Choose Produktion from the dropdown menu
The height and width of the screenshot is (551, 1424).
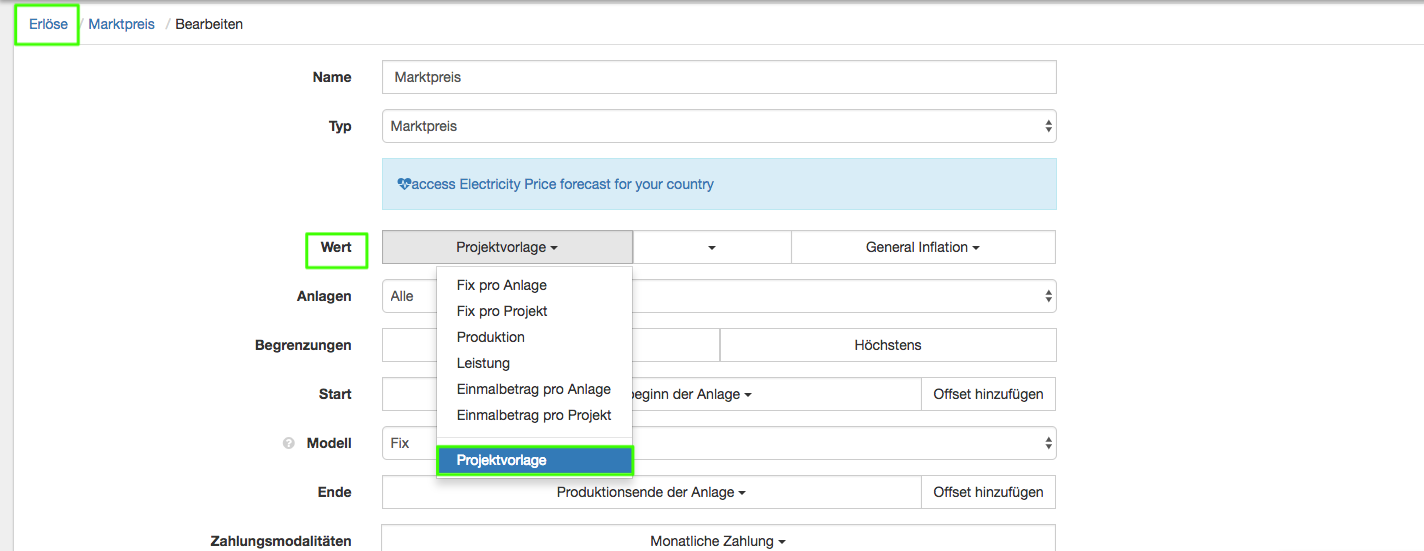[490, 337]
